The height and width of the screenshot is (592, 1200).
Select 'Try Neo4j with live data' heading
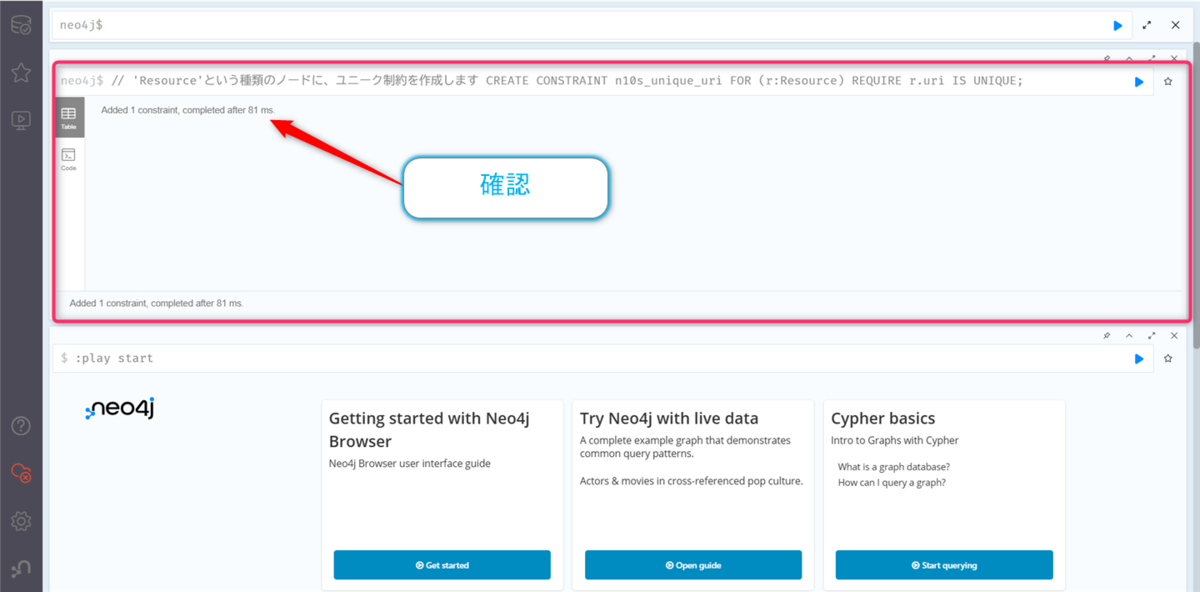pos(669,418)
